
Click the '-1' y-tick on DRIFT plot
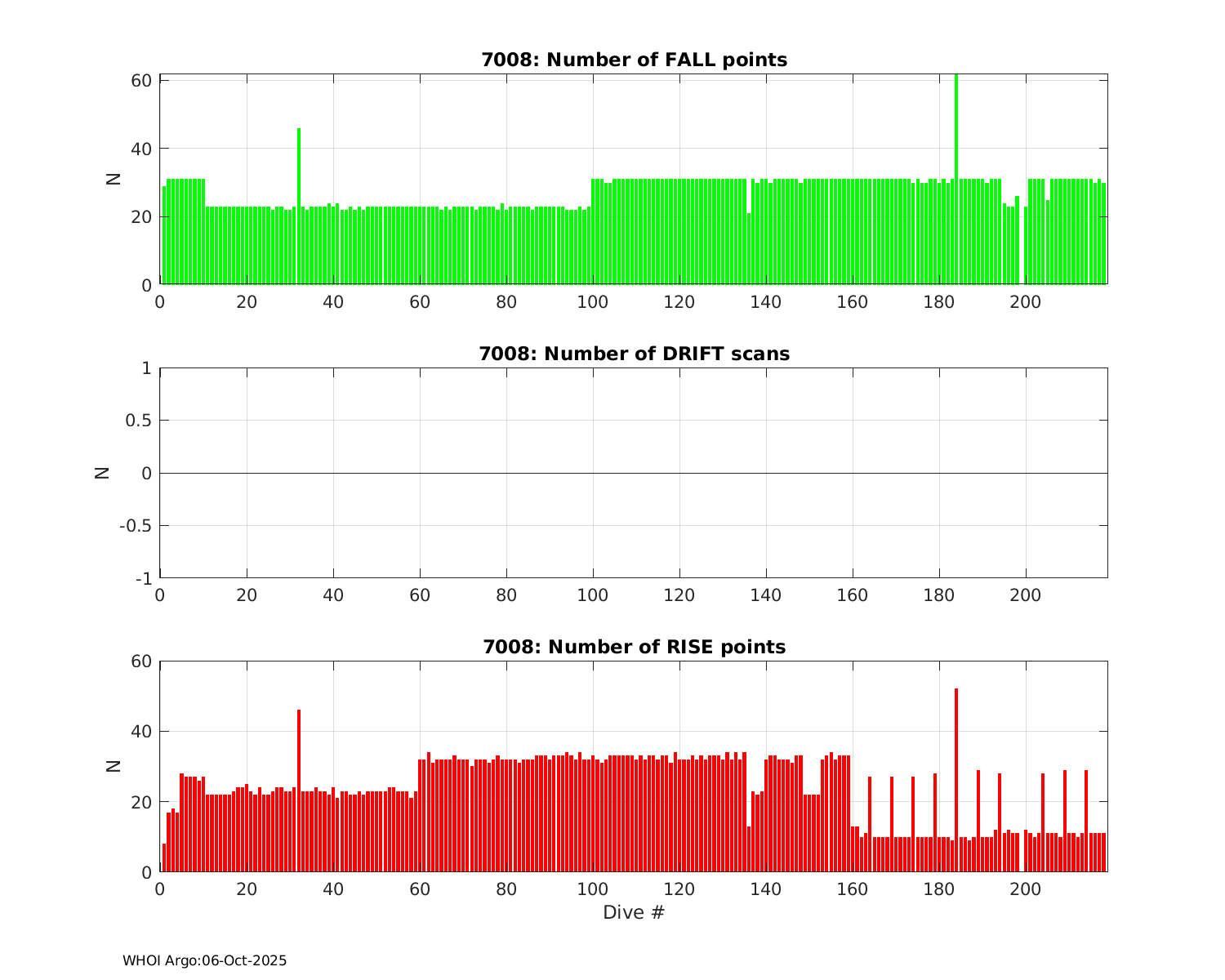tap(143, 579)
